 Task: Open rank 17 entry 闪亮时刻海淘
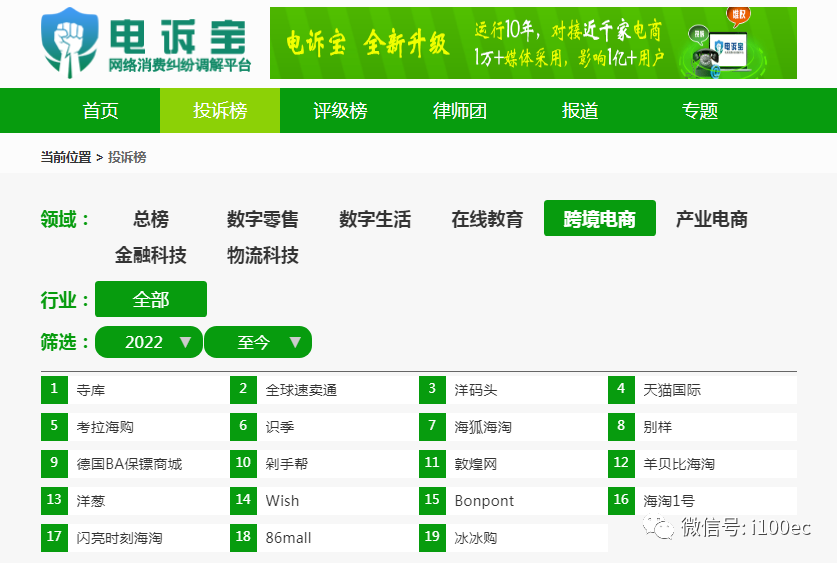pyautogui.click(x=135, y=538)
